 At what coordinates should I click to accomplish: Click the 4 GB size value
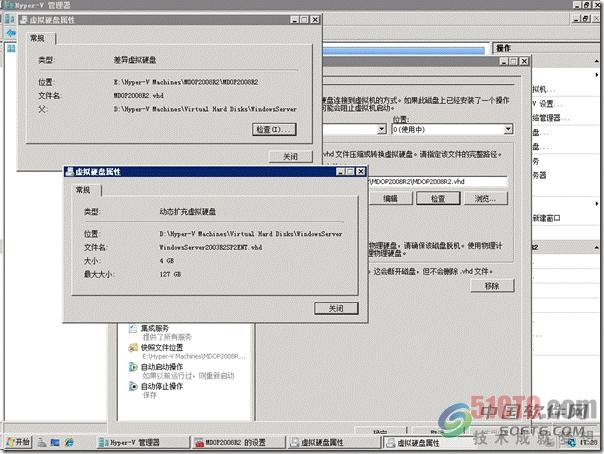166,261
